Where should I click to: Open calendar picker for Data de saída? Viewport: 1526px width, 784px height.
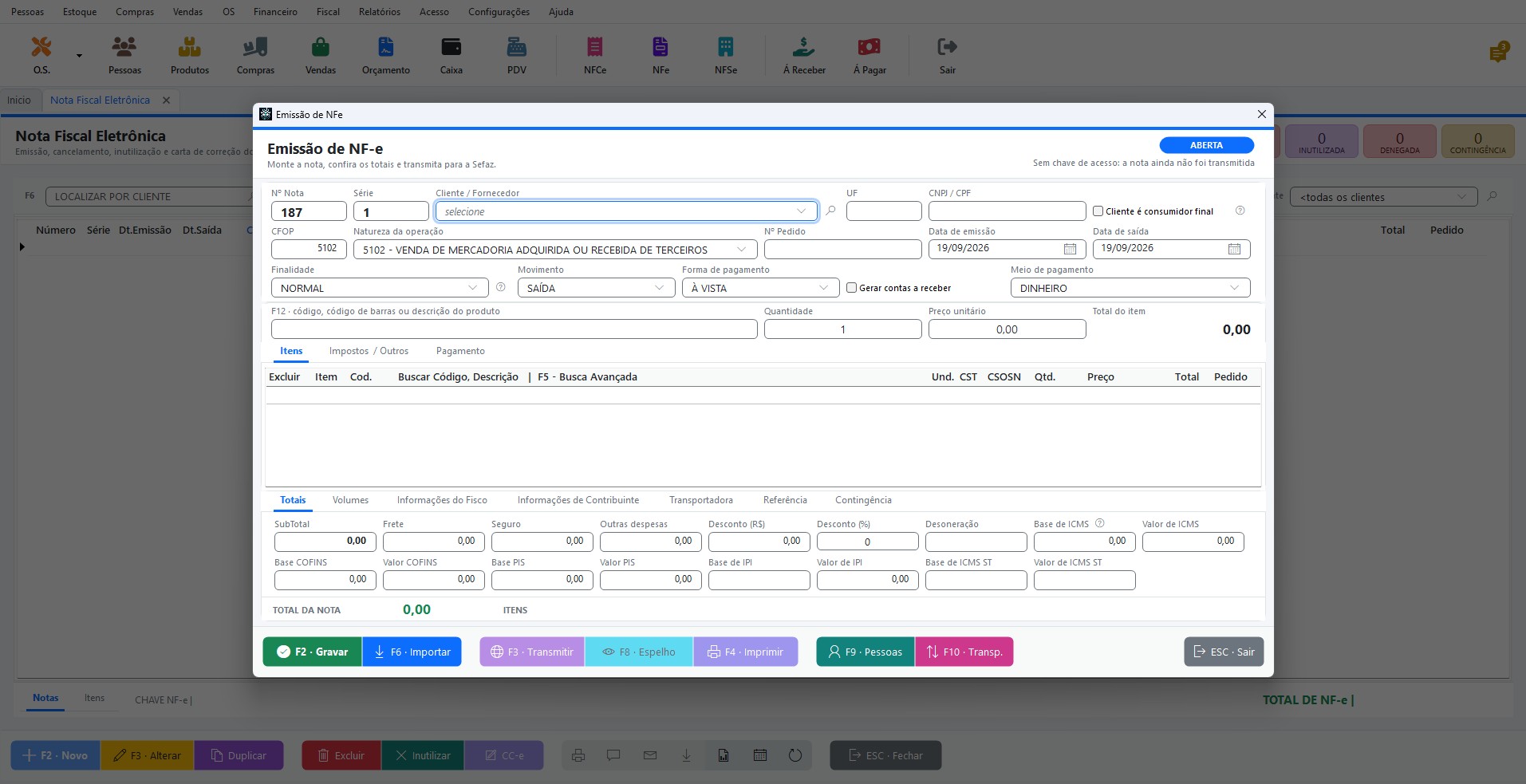(1234, 249)
